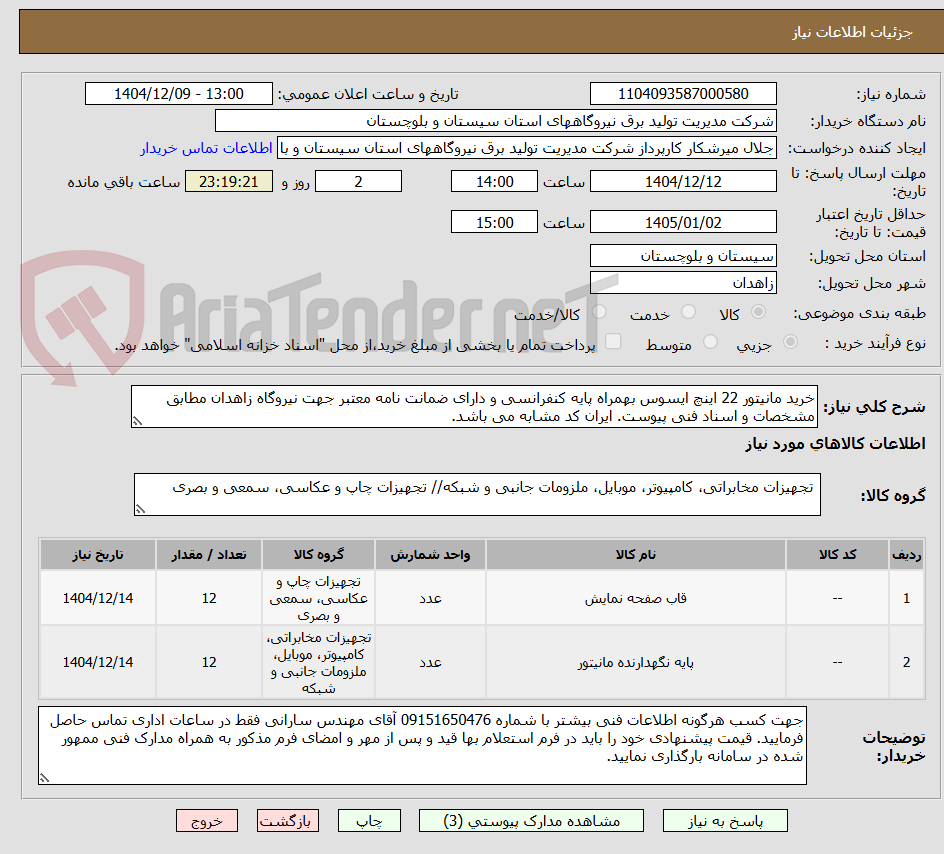Select the متوسط purchase type radio
The image size is (944, 854).
710,342
